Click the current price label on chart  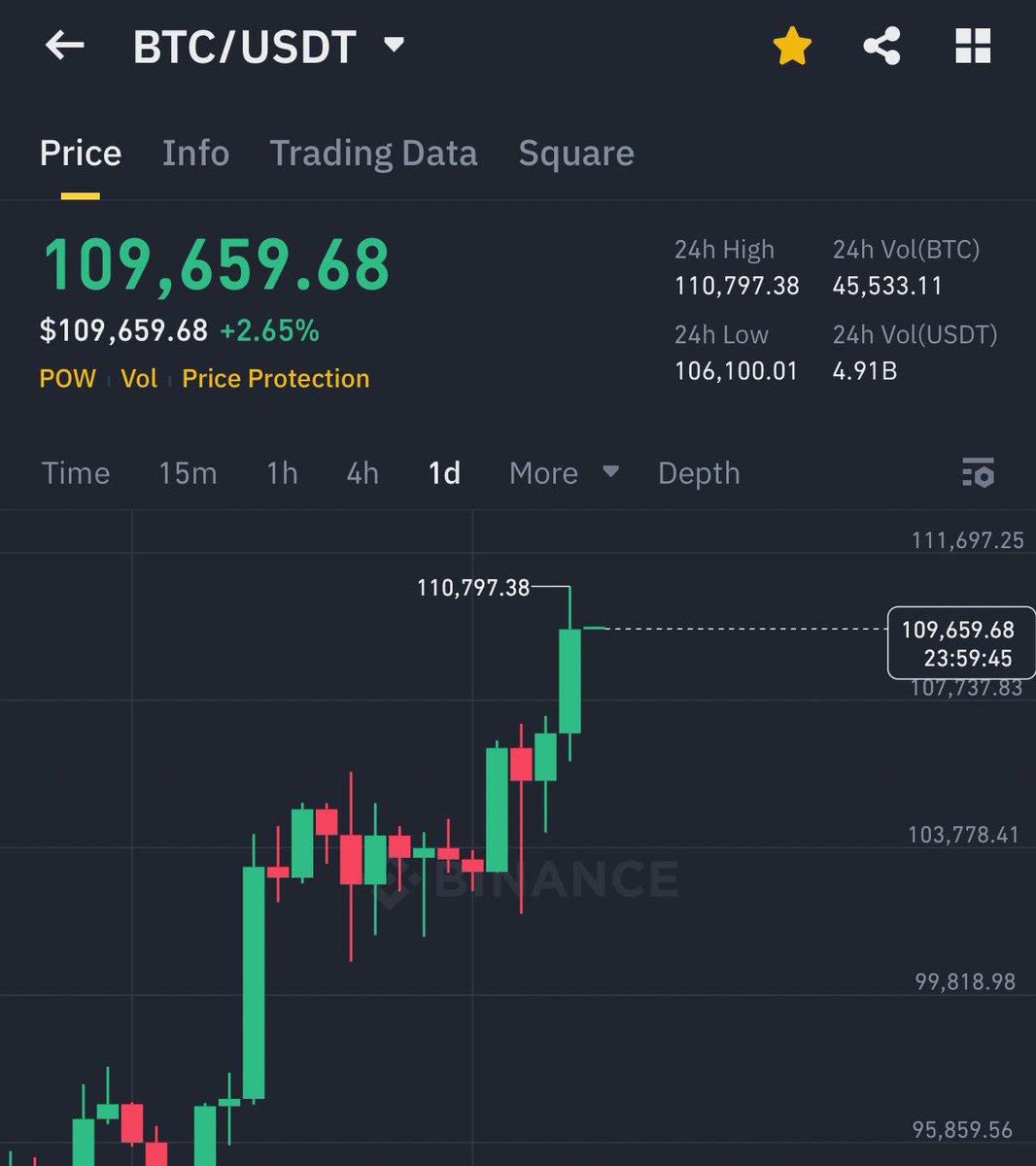[960, 643]
